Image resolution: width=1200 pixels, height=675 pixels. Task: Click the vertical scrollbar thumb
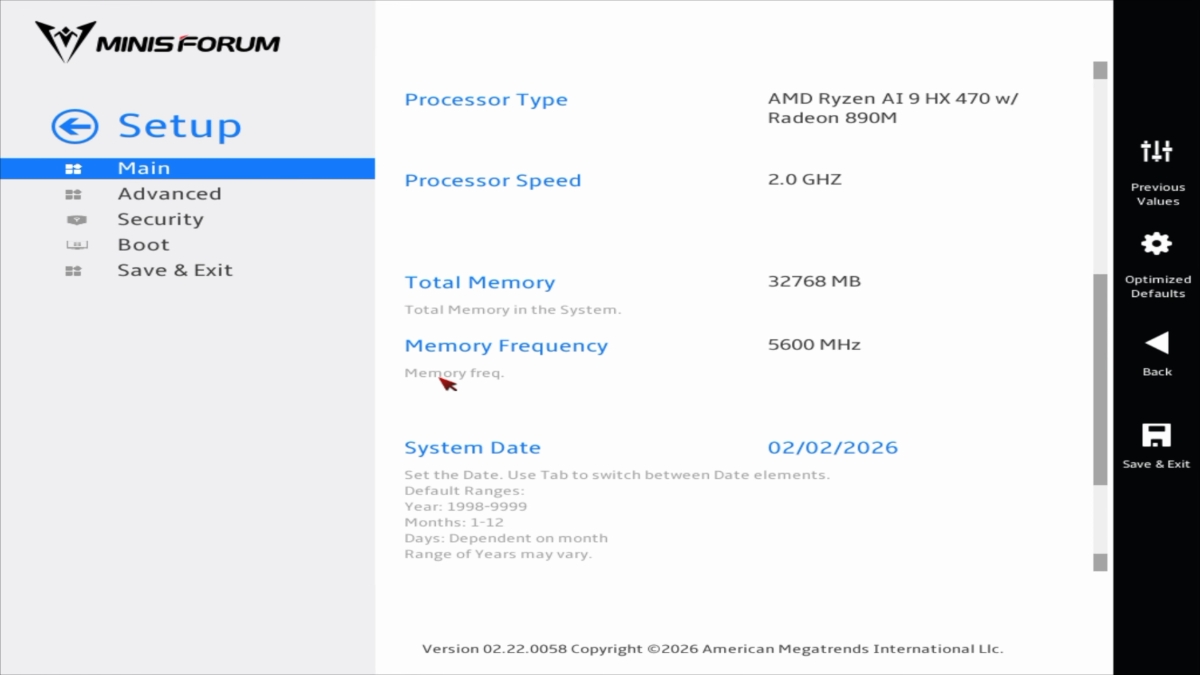tap(1100, 378)
